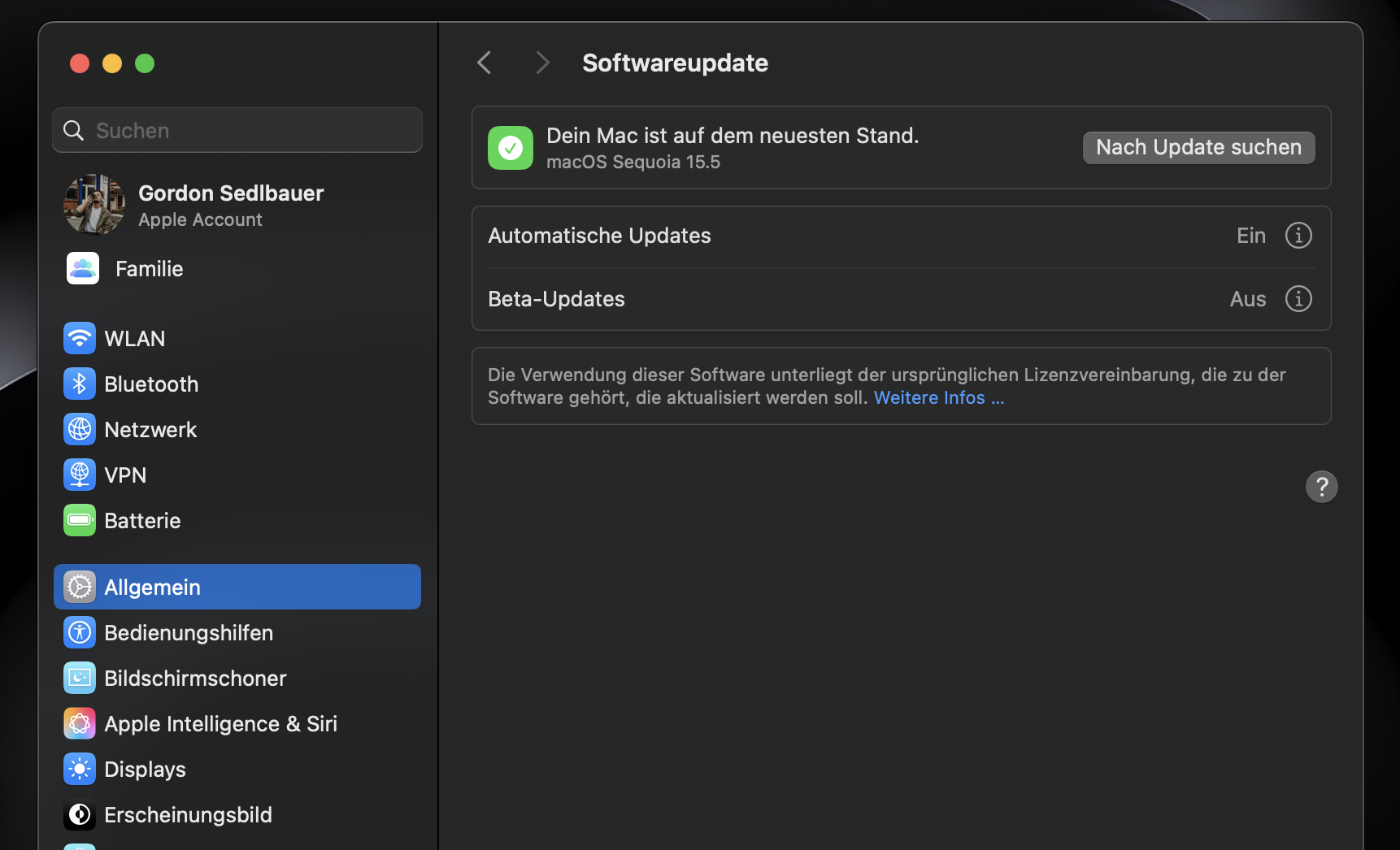Expand Beta-Updates details via info icon

[x=1298, y=298]
